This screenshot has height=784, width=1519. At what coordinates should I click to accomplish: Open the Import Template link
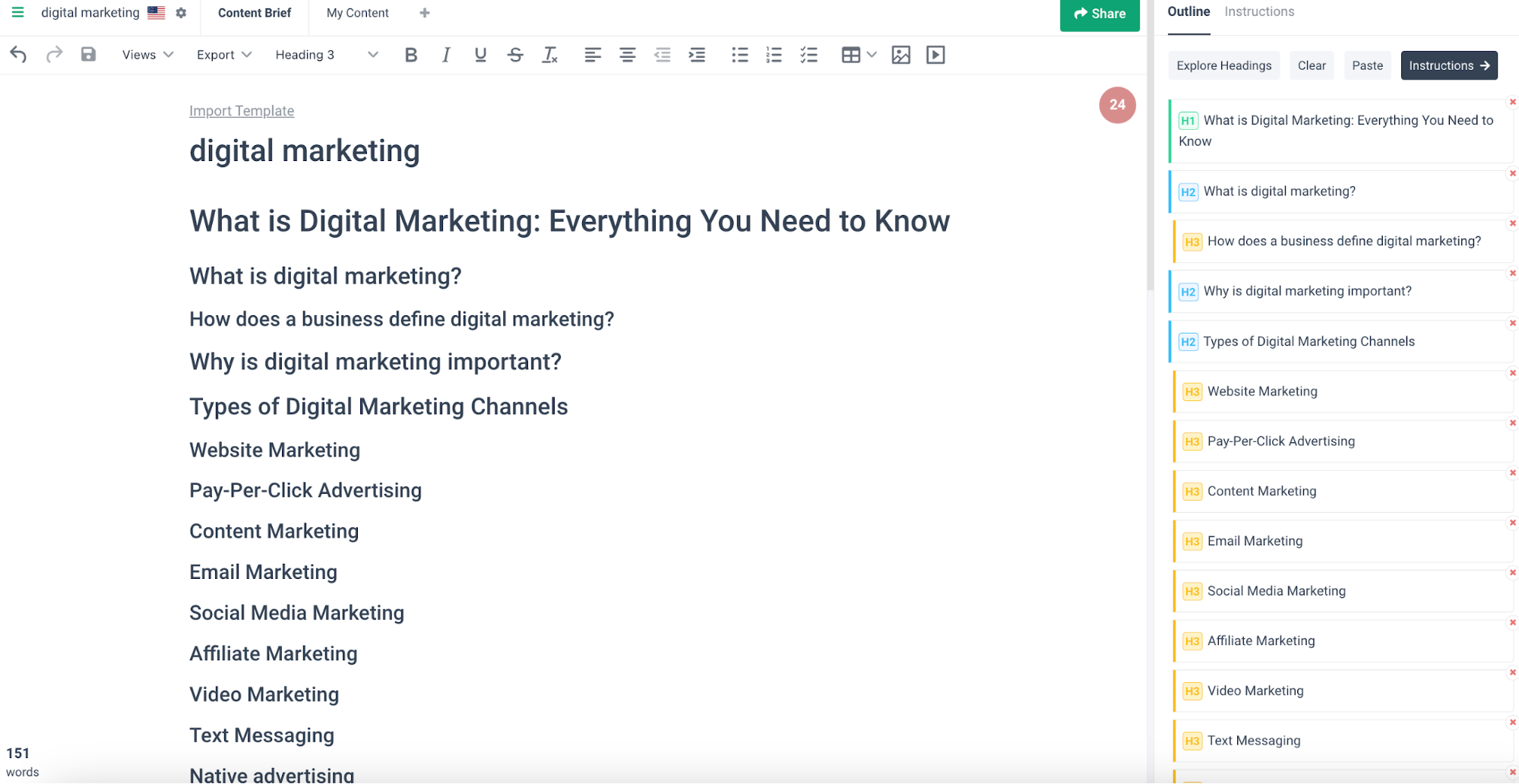(242, 111)
